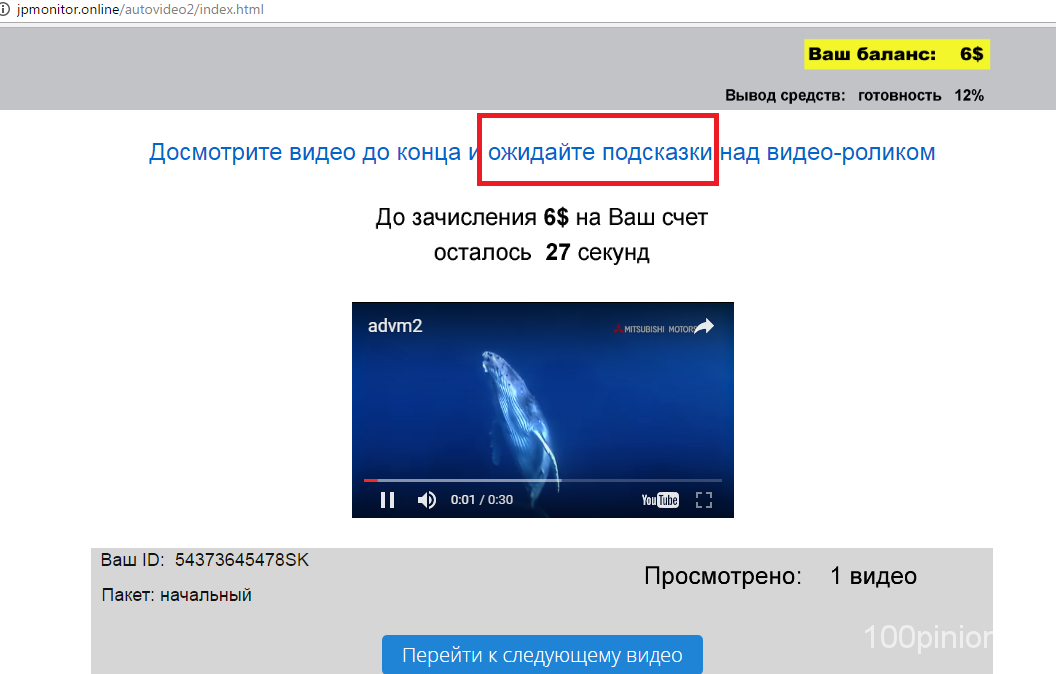
Task: Click the yellow 'Ваш баланс: 6$' badge
Action: click(896, 54)
